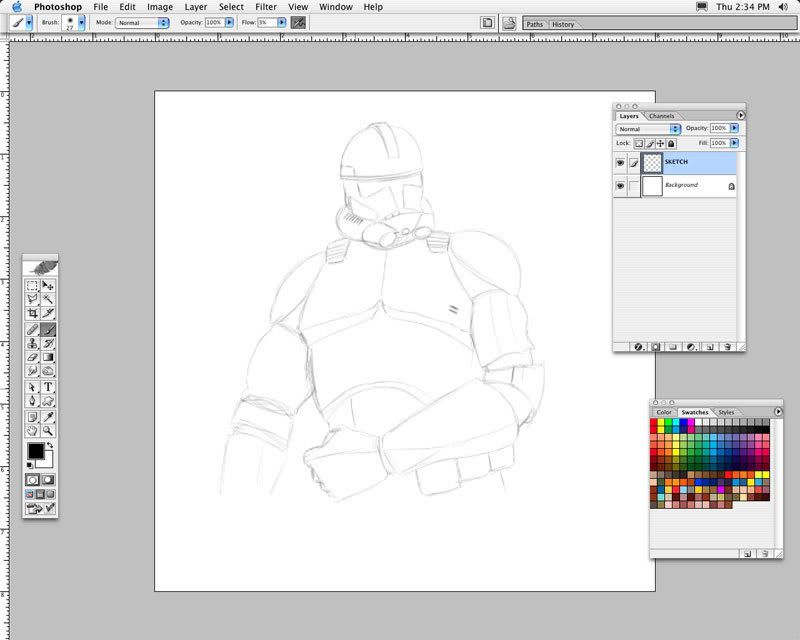Open the Layer menu
The image size is (800, 640).
coord(196,7)
